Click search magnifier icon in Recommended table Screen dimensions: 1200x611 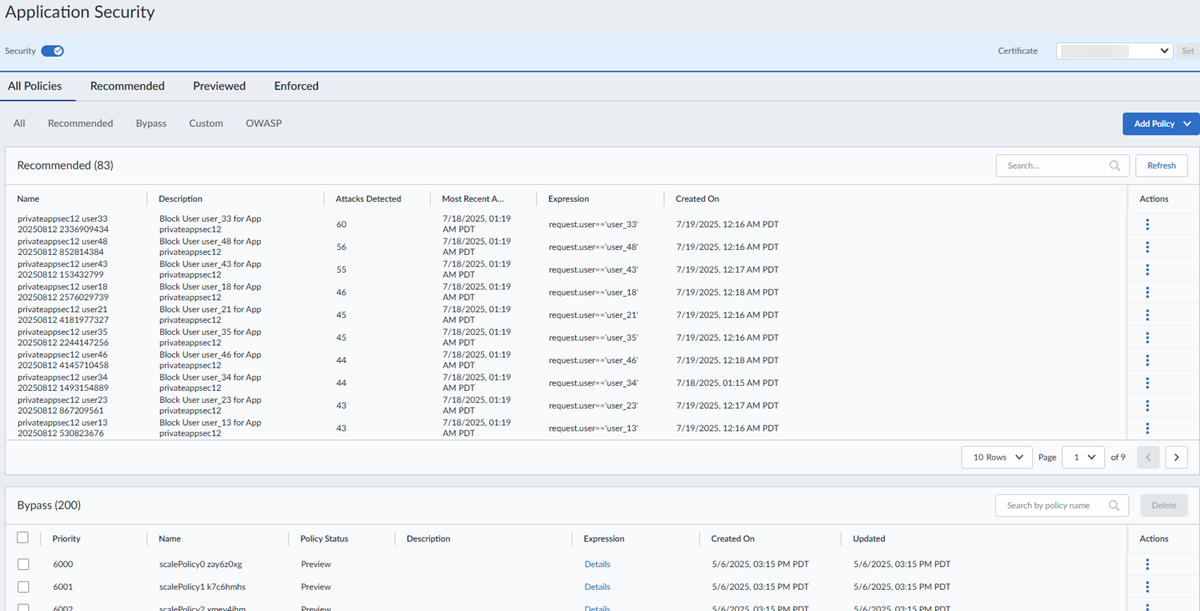(x=1115, y=166)
